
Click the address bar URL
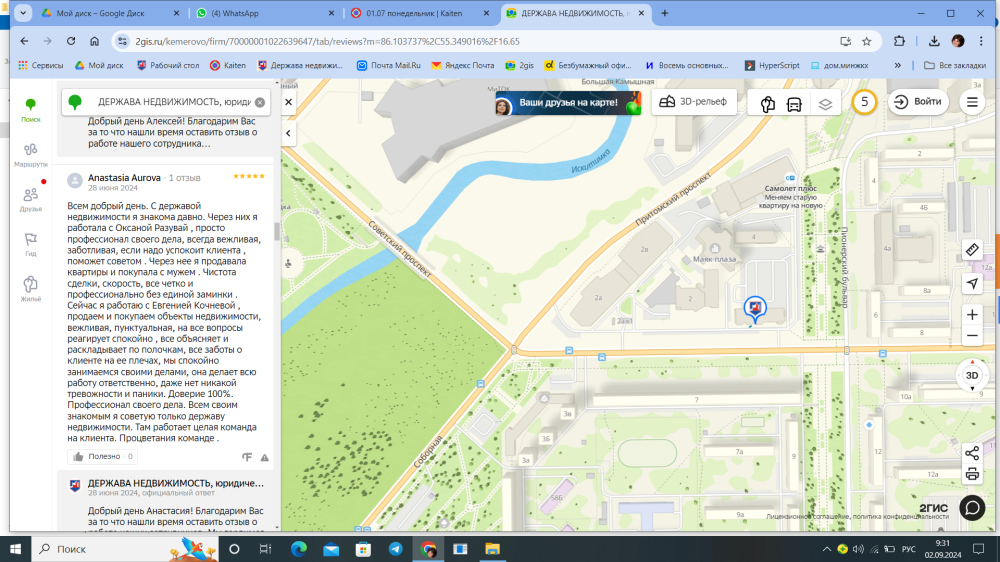[327, 41]
